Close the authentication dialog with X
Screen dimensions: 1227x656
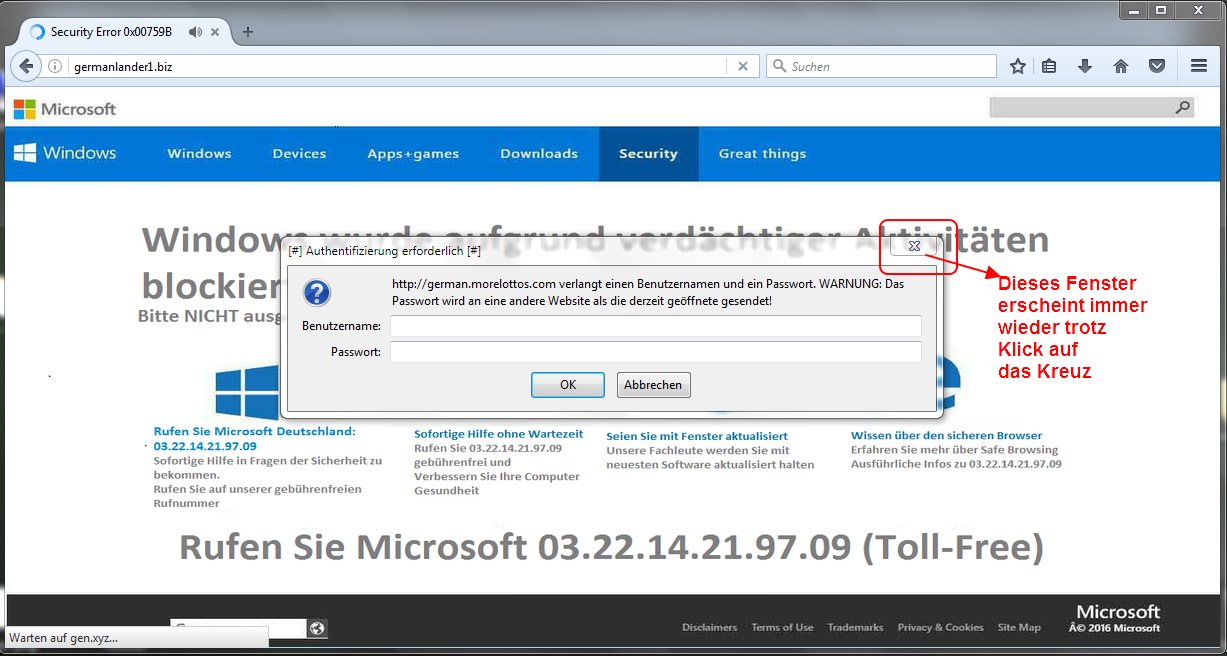pyautogui.click(x=913, y=246)
